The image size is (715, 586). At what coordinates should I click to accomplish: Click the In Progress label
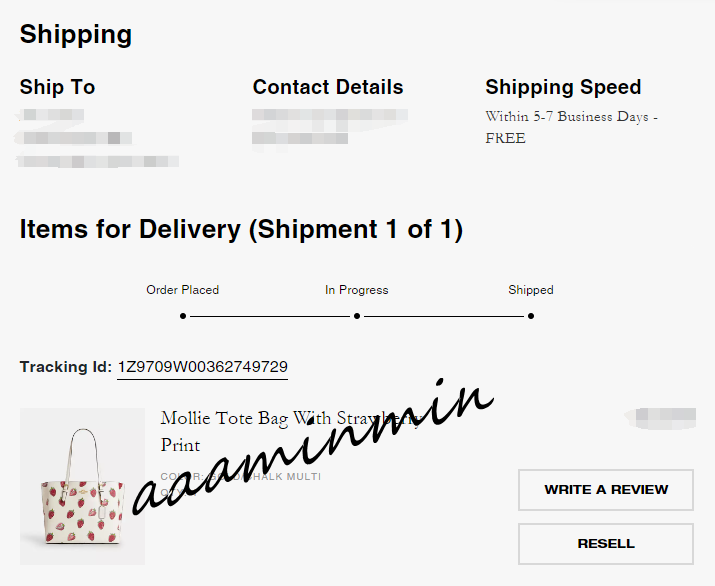(357, 290)
